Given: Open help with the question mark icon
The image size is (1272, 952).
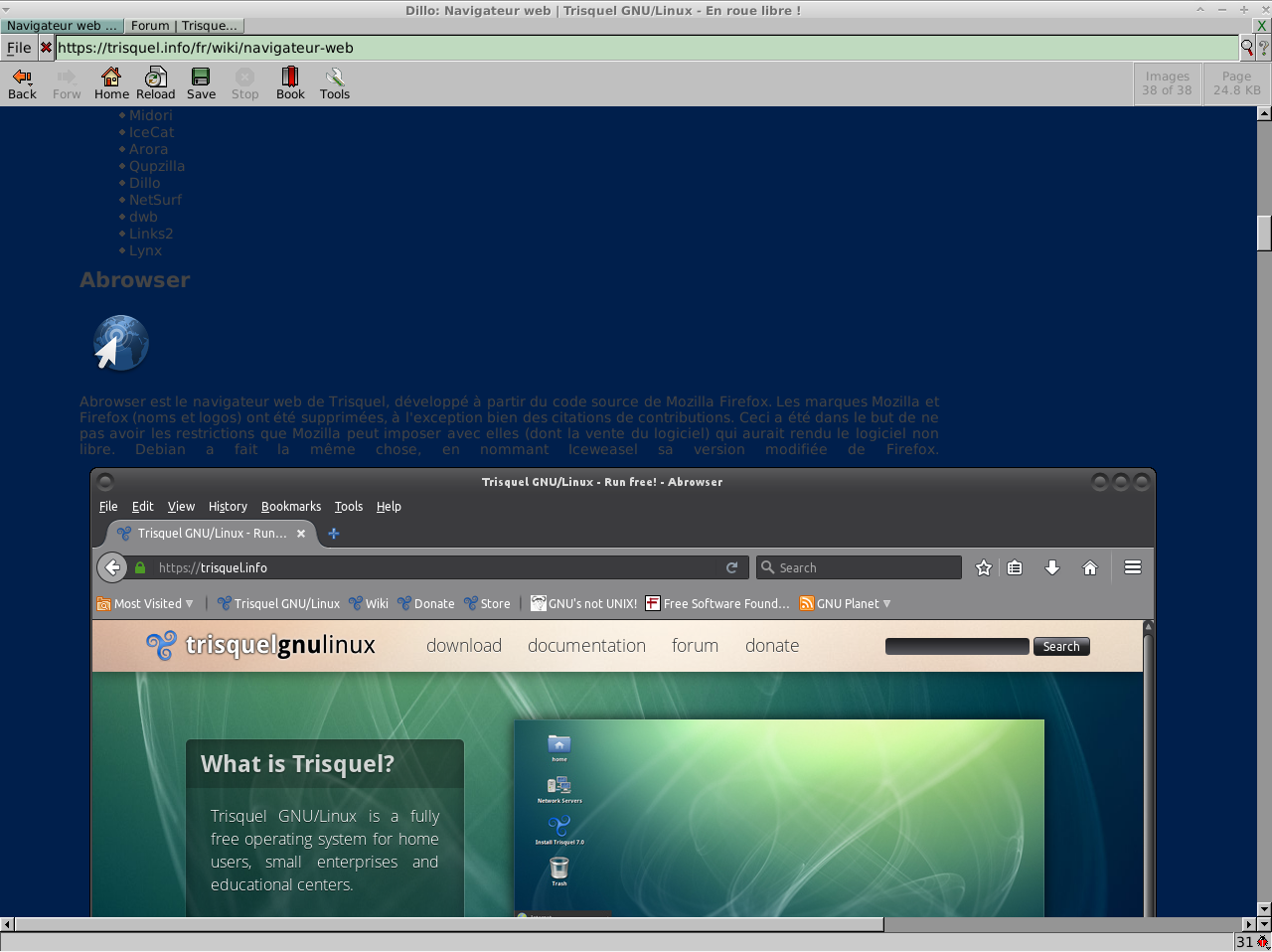Looking at the screenshot, I should pyautogui.click(x=1263, y=47).
